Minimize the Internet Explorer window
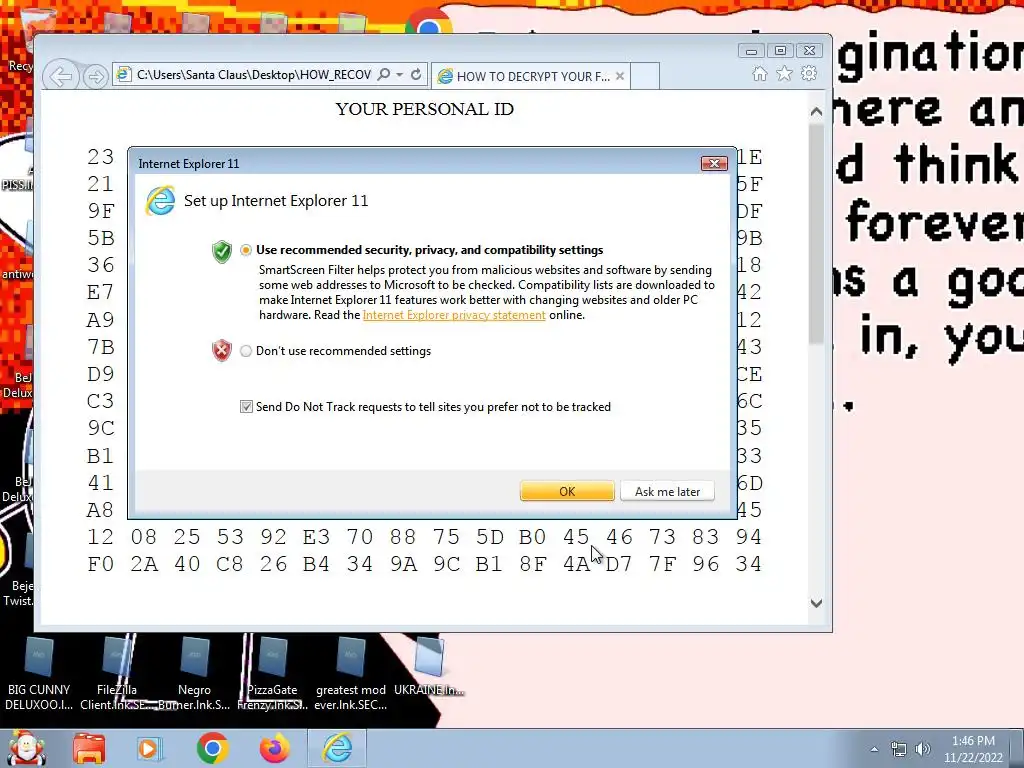 coord(752,51)
